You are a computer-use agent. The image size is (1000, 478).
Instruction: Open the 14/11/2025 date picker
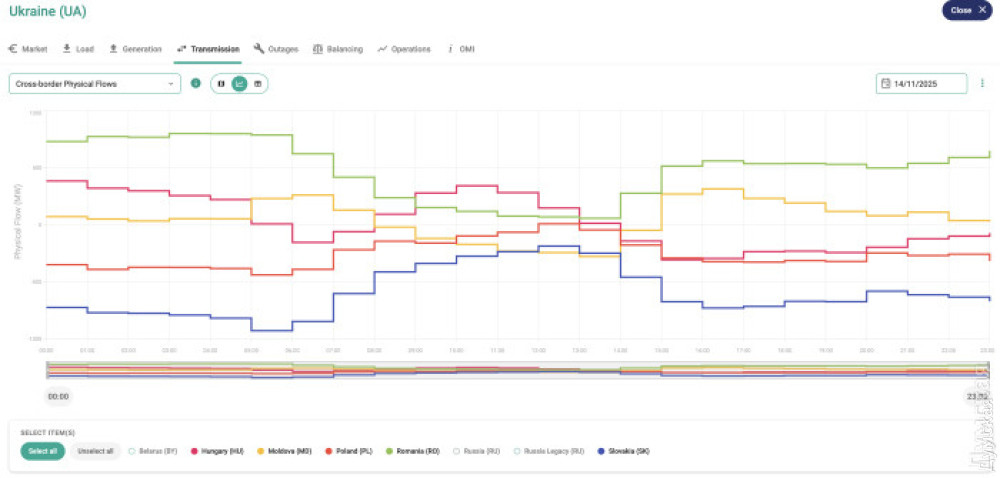[921, 84]
